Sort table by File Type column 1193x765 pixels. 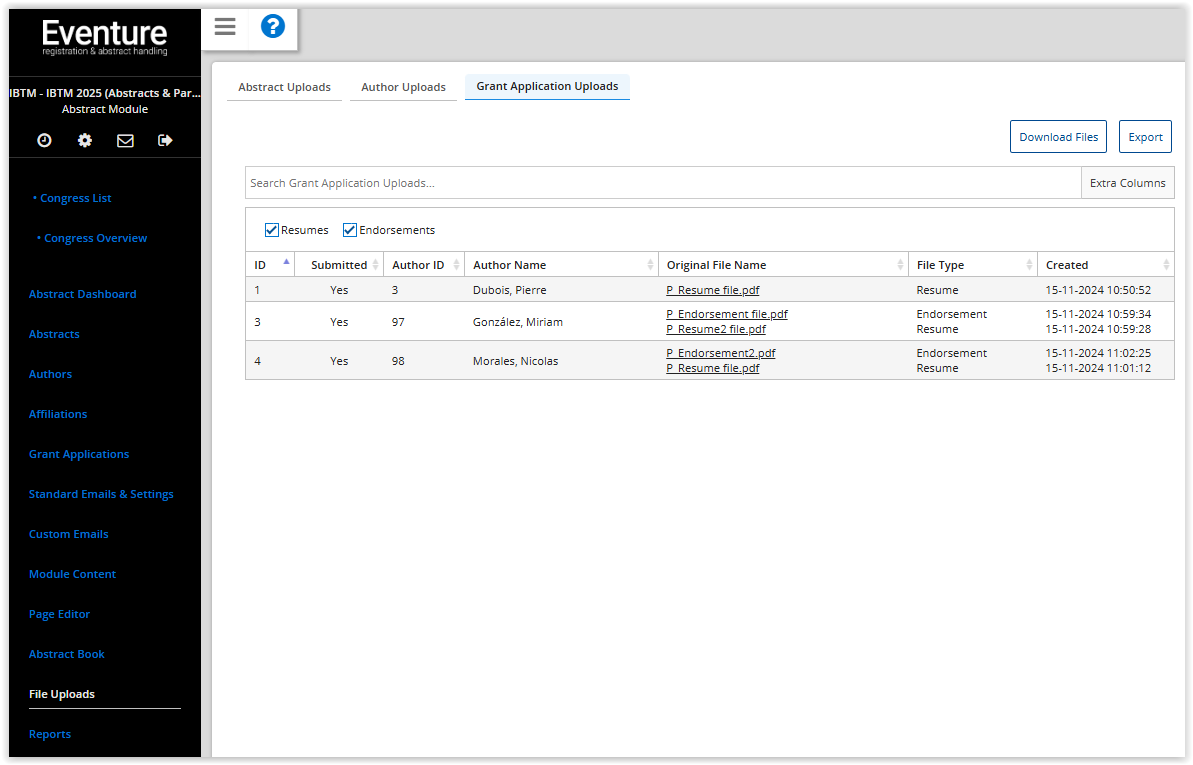pyautogui.click(x=972, y=265)
